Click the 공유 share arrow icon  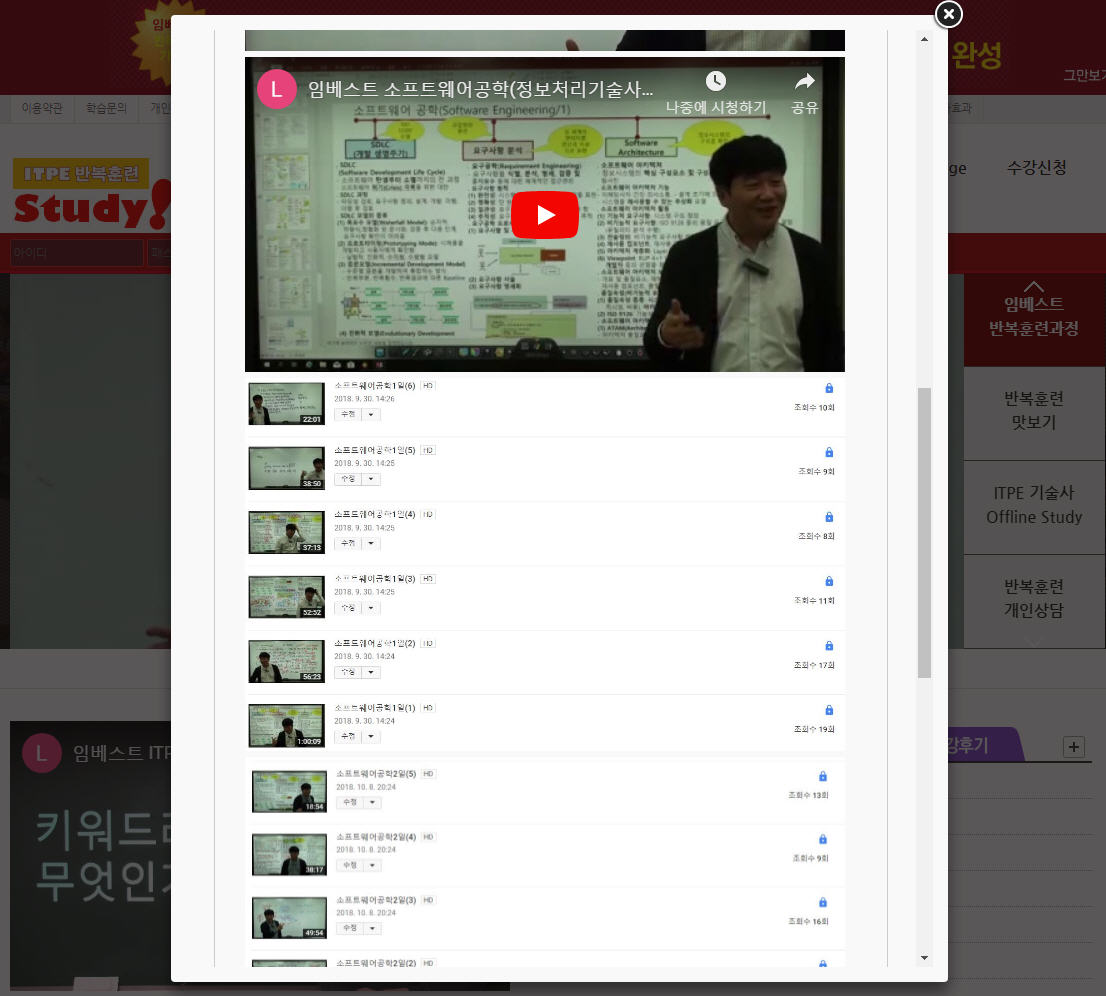pyautogui.click(x=804, y=82)
